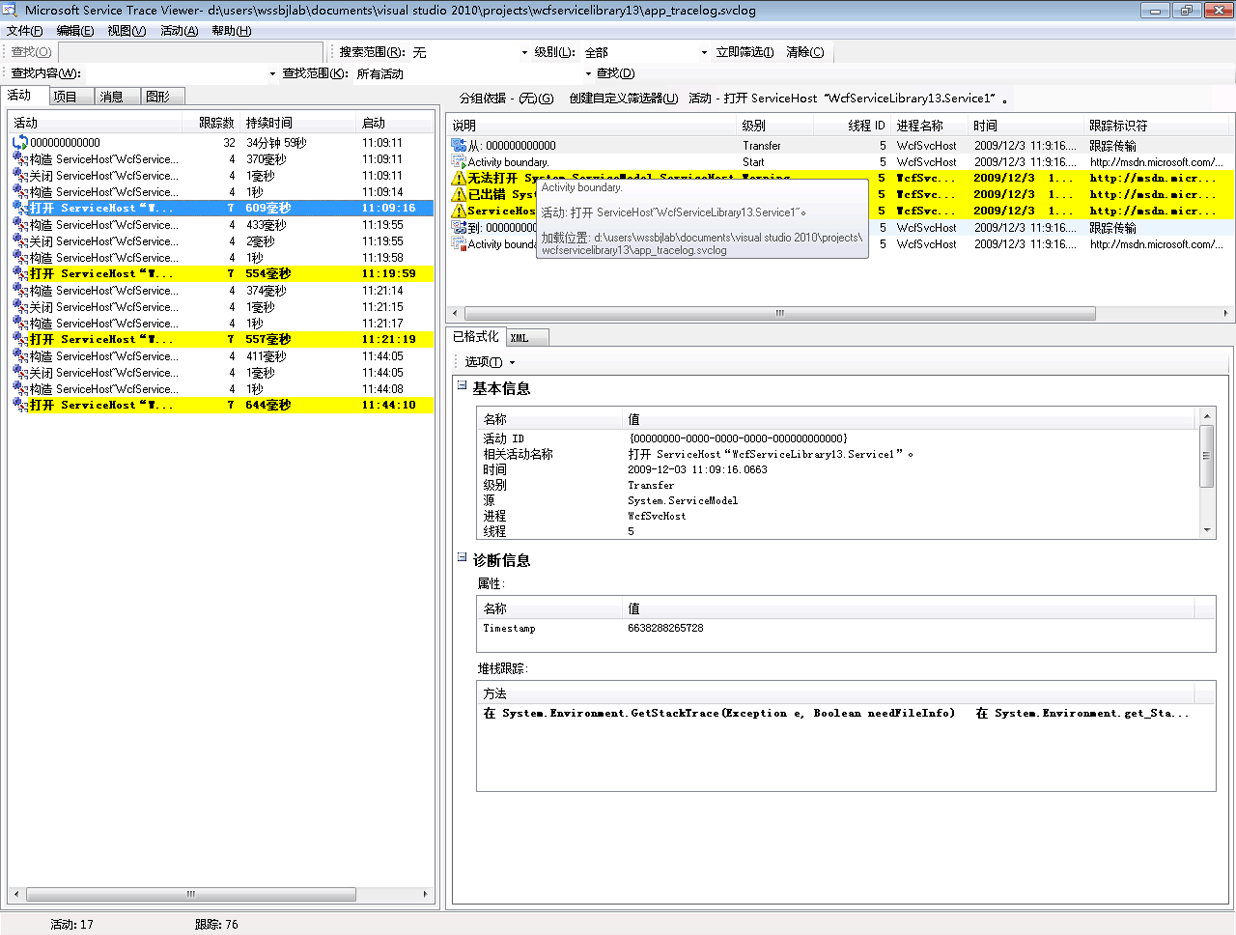
Task: Switch to the 图形 tab
Action: click(x=158, y=97)
